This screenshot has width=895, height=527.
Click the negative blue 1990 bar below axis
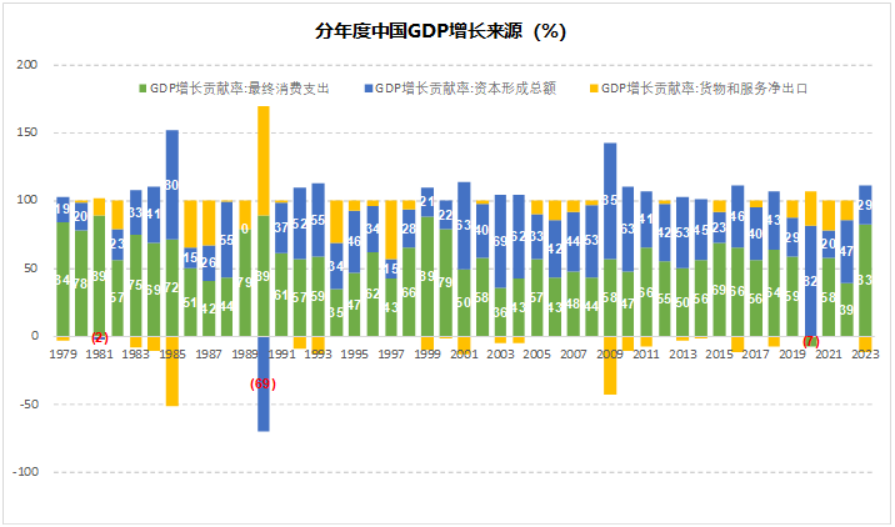263,384
